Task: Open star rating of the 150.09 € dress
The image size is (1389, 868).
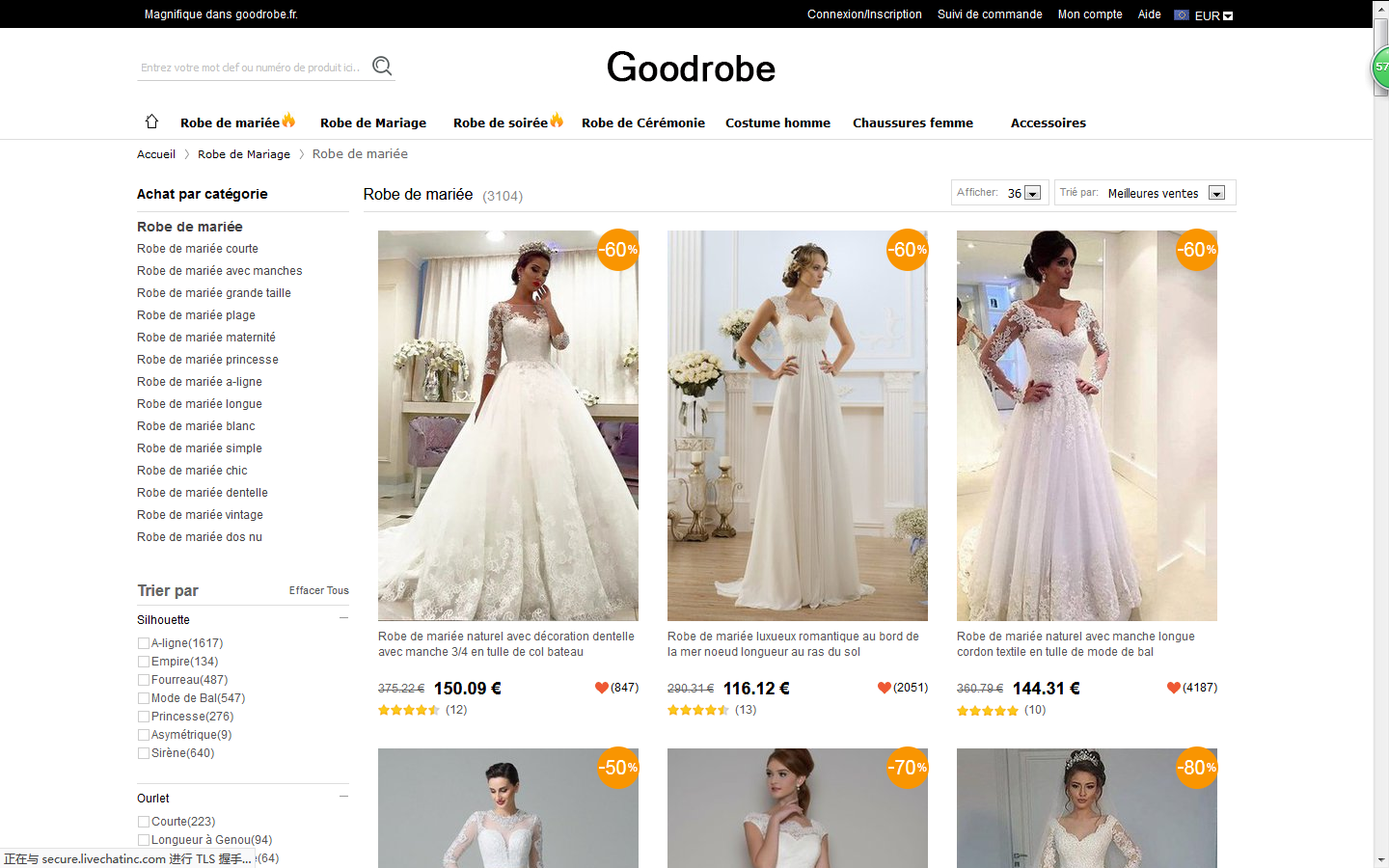Action: [409, 710]
